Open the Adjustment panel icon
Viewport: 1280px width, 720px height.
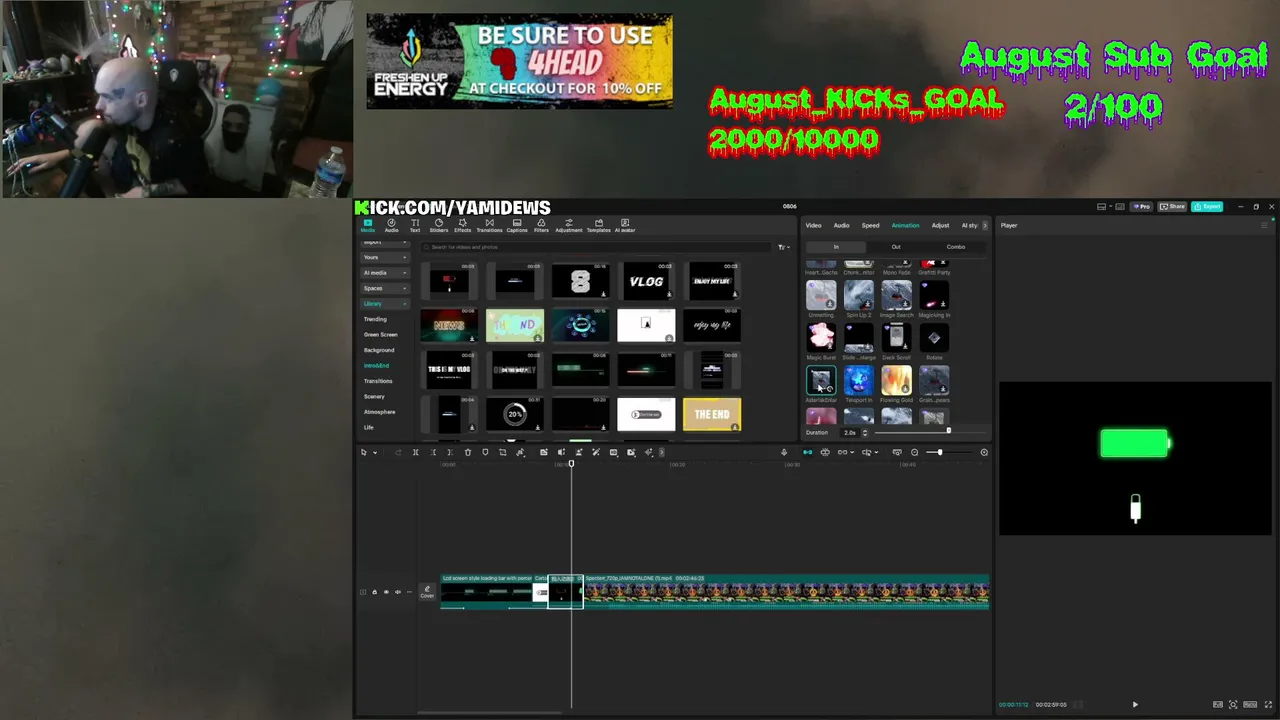tap(569, 225)
